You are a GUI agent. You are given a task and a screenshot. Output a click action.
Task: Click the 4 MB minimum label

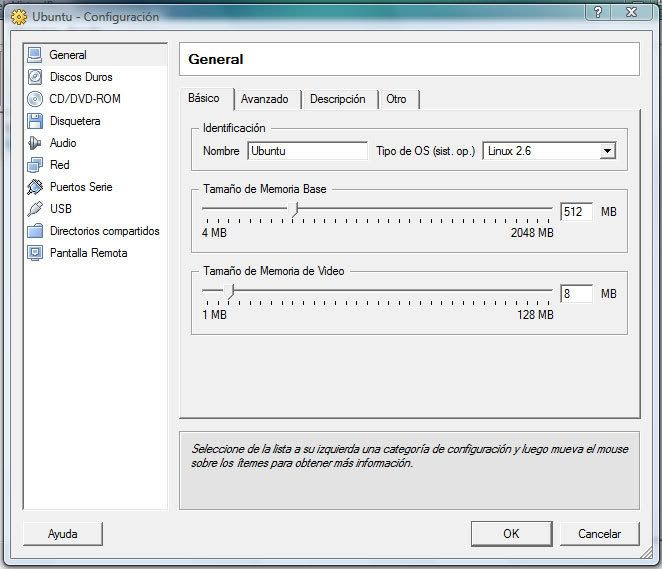214,233
